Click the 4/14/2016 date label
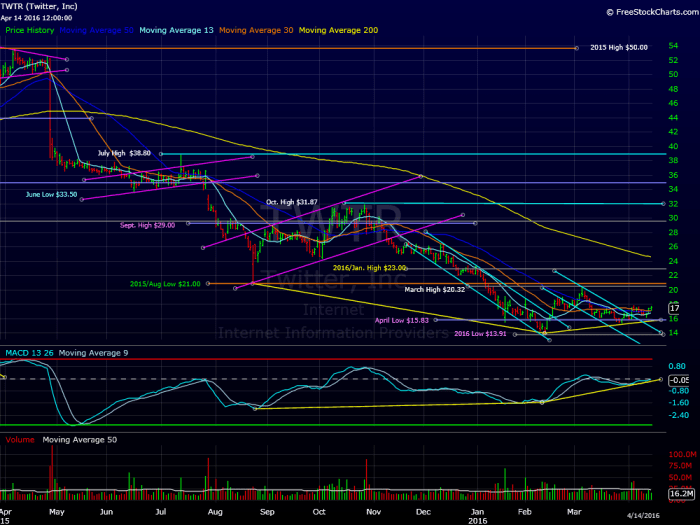The width and height of the screenshot is (700, 525). click(643, 515)
